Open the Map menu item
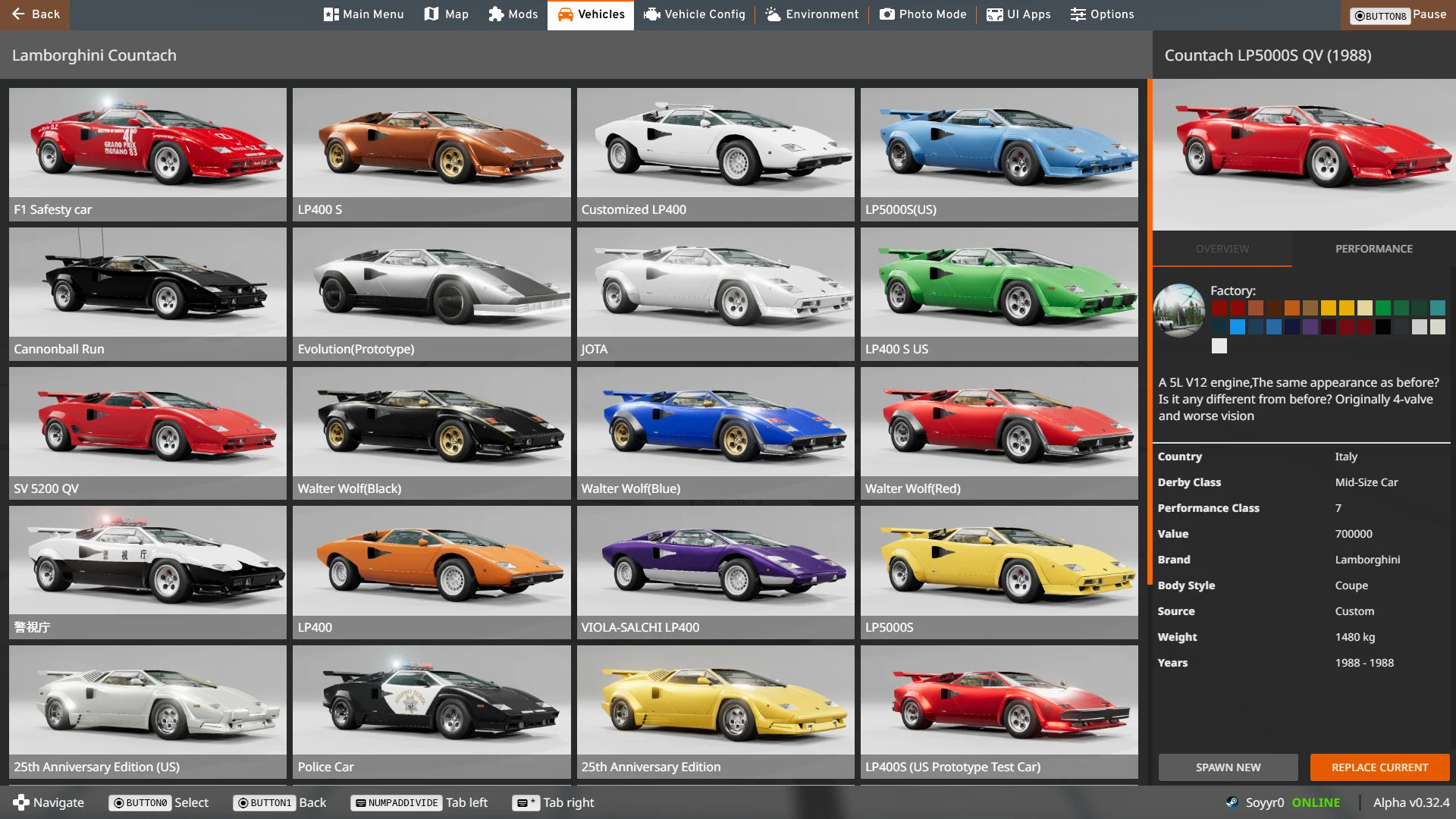The width and height of the screenshot is (1456, 819). coord(446,14)
